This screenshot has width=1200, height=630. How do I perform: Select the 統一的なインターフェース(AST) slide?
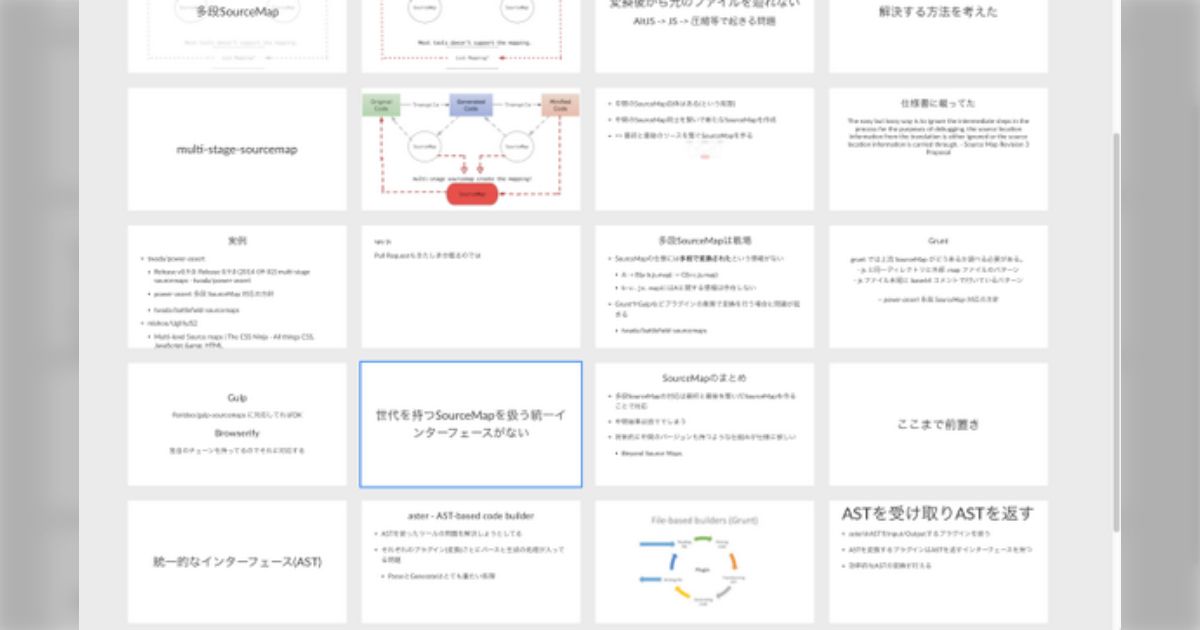pyautogui.click(x=237, y=561)
